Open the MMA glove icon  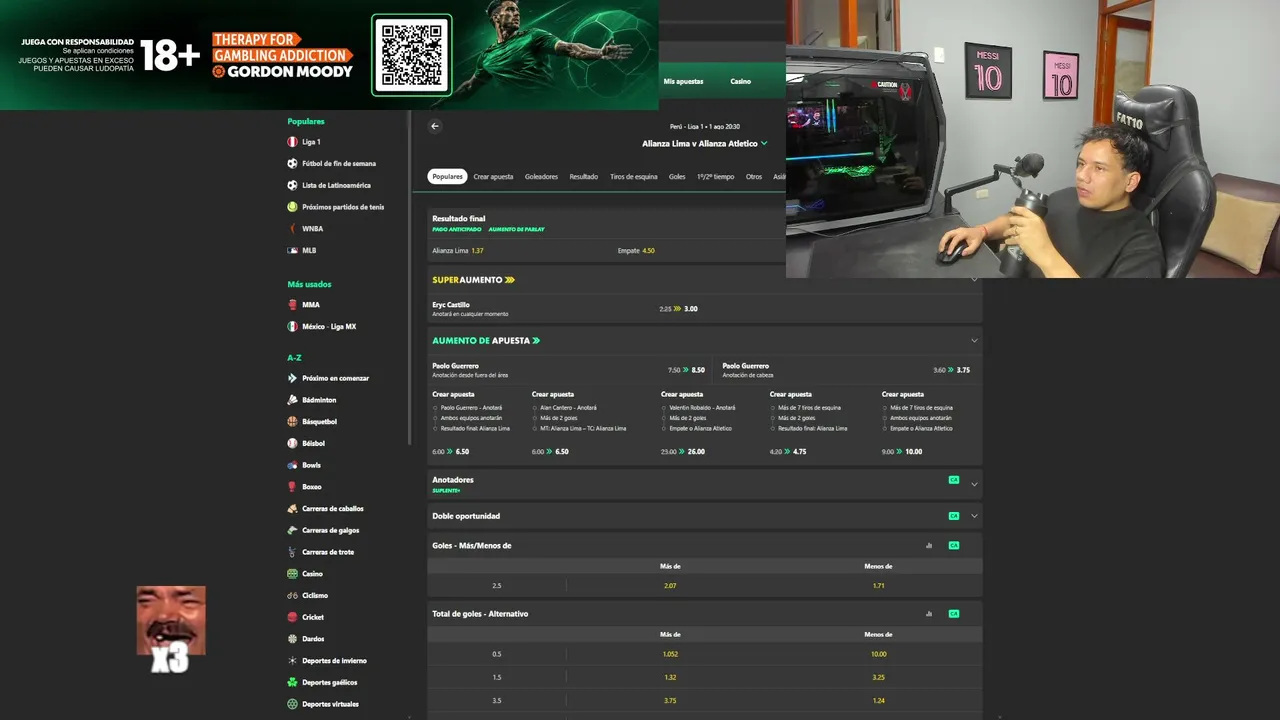tap(292, 305)
